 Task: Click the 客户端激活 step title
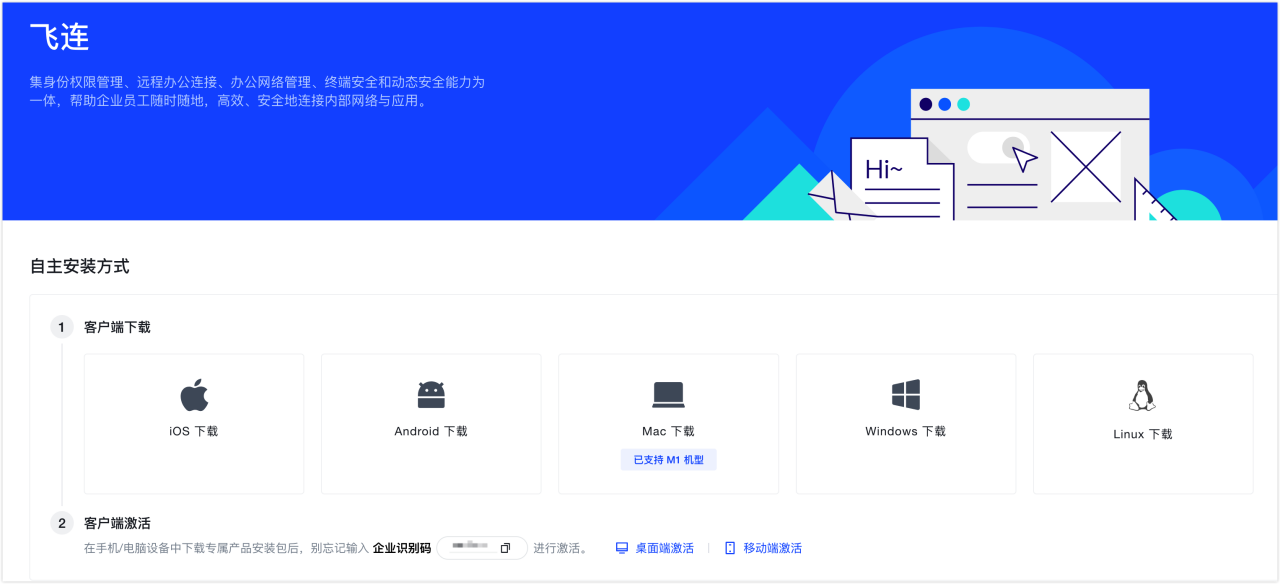pyautogui.click(x=117, y=523)
